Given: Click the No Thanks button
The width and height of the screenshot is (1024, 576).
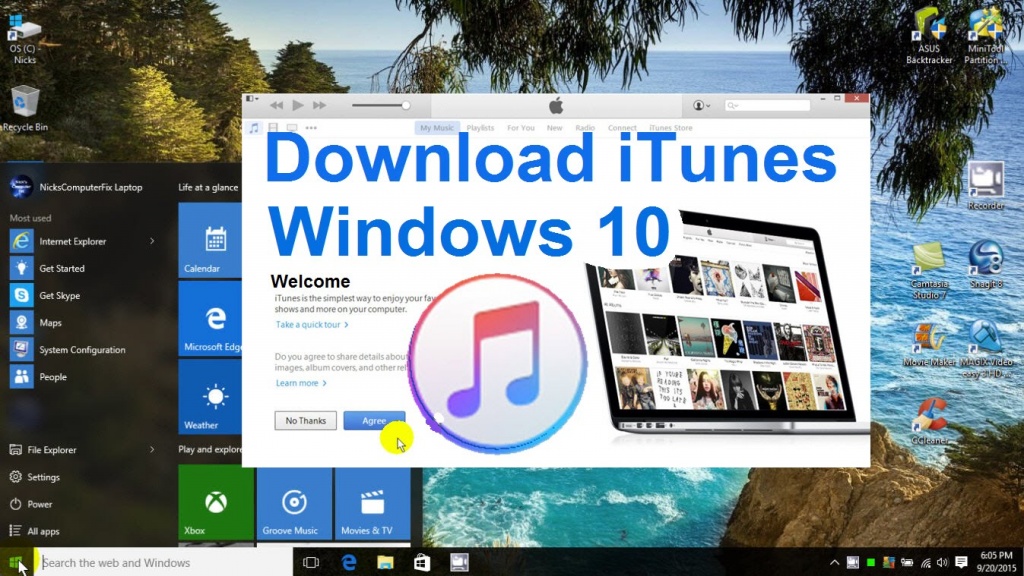Looking at the screenshot, I should click(305, 421).
